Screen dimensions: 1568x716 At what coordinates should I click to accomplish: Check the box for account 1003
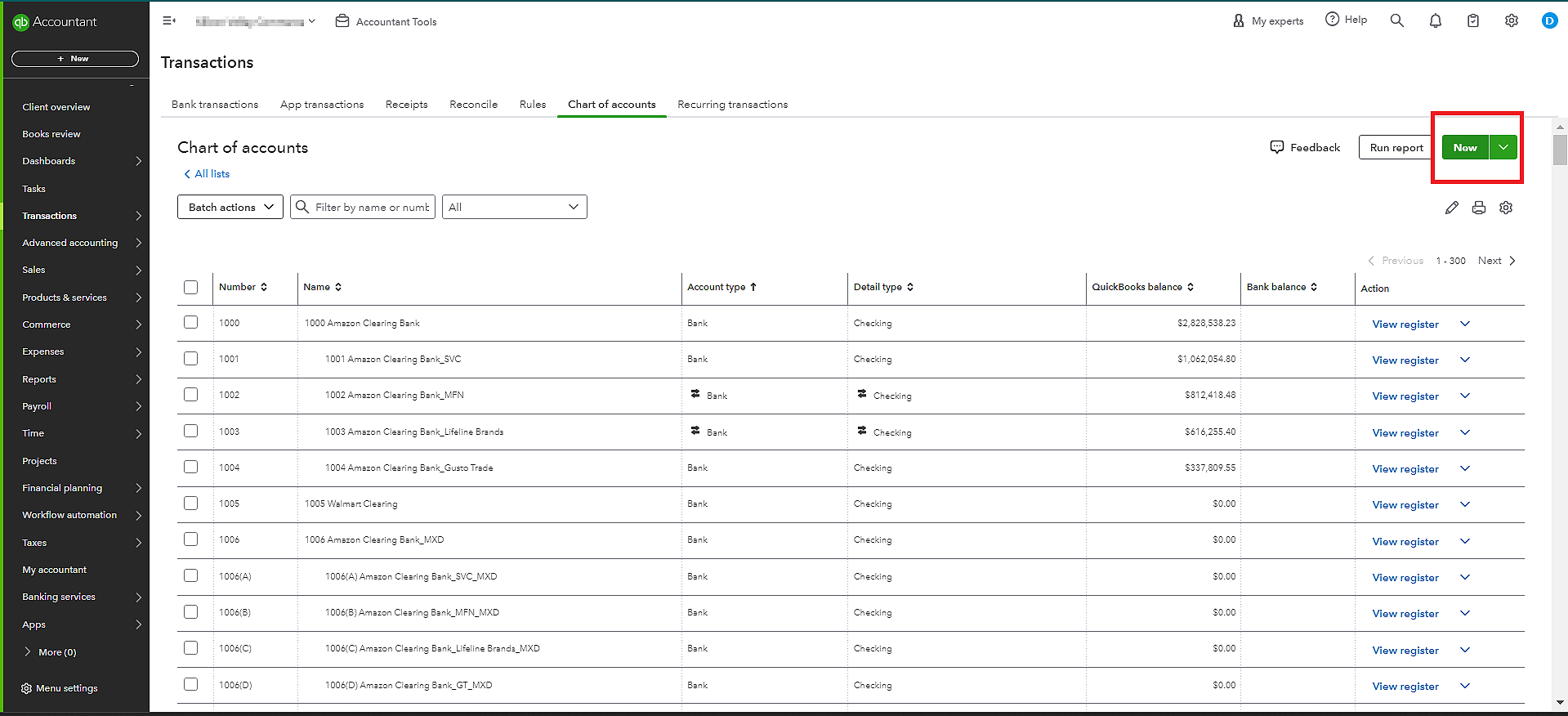point(191,431)
